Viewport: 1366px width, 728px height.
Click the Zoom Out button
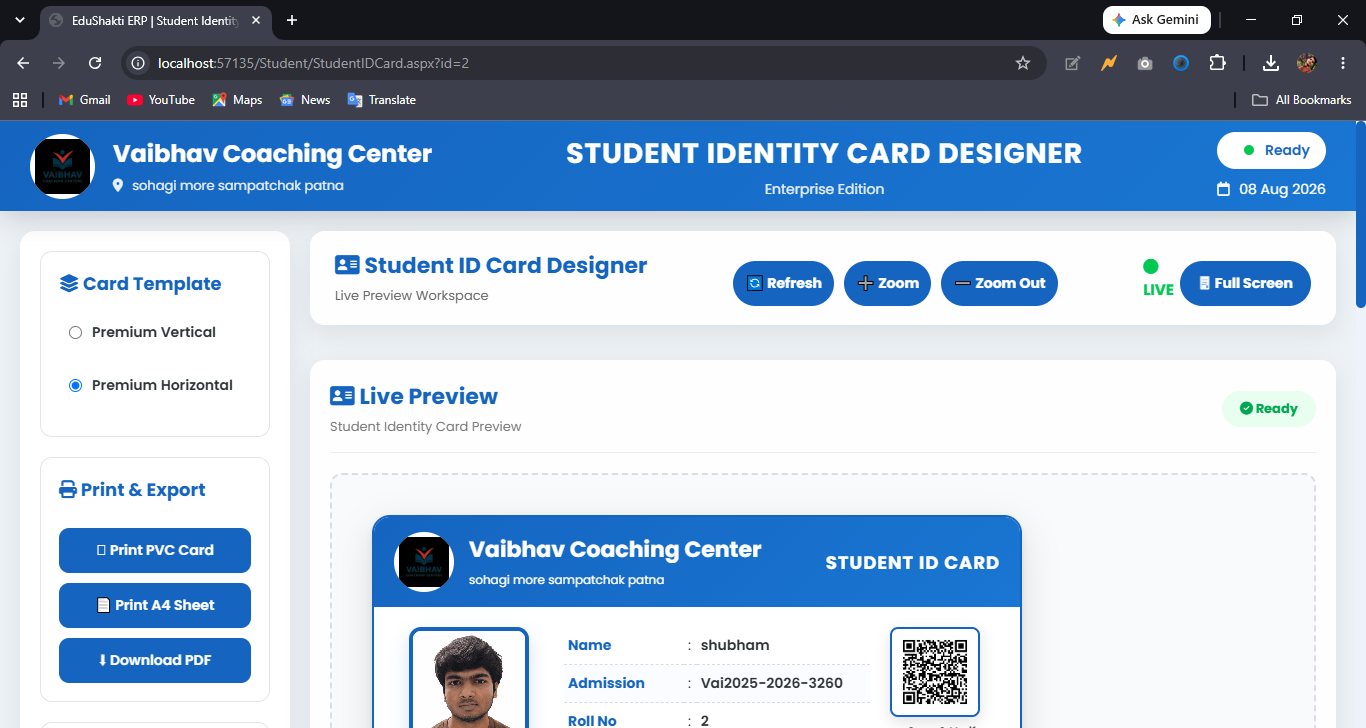999,283
